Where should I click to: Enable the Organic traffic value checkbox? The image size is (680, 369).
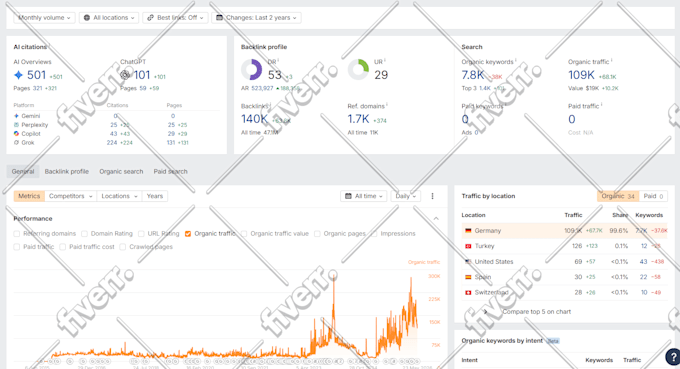click(244, 234)
